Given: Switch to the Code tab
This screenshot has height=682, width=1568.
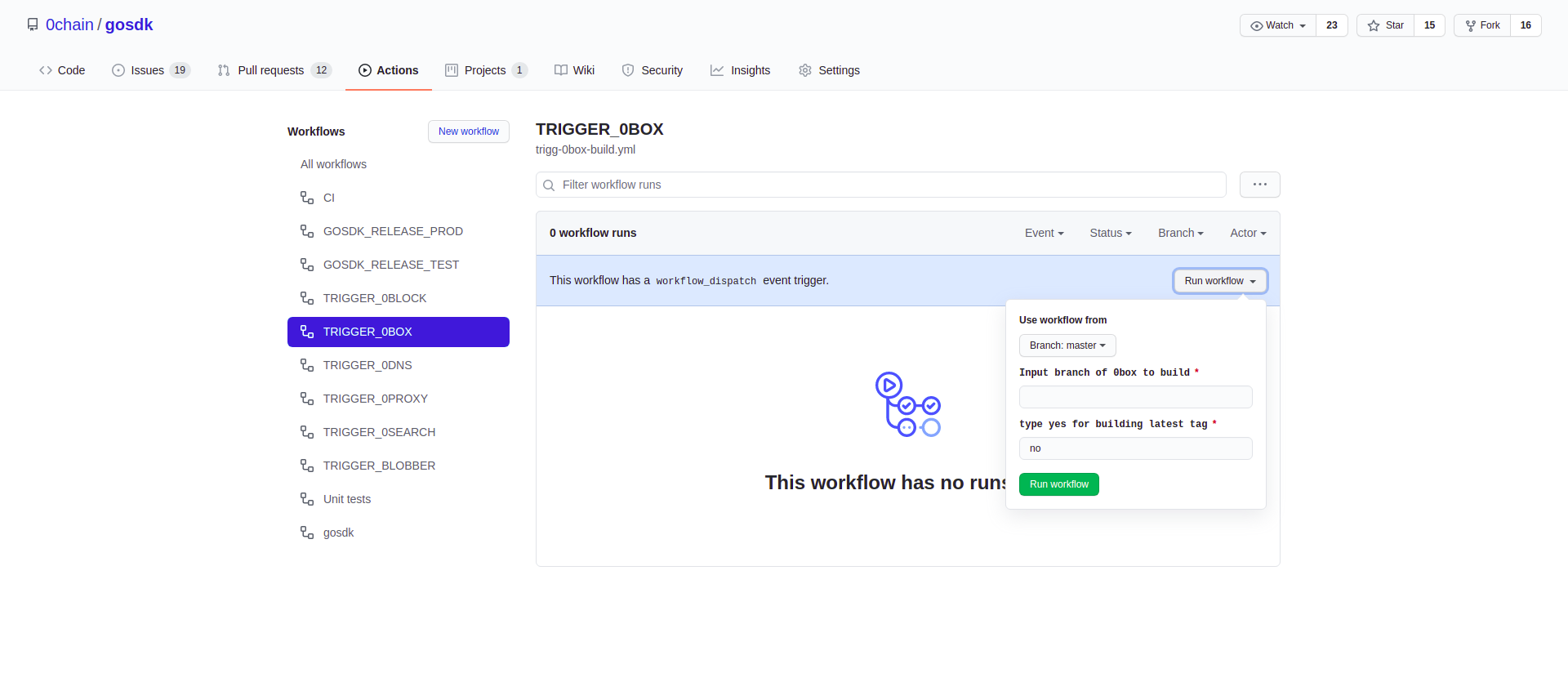Looking at the screenshot, I should click(62, 70).
